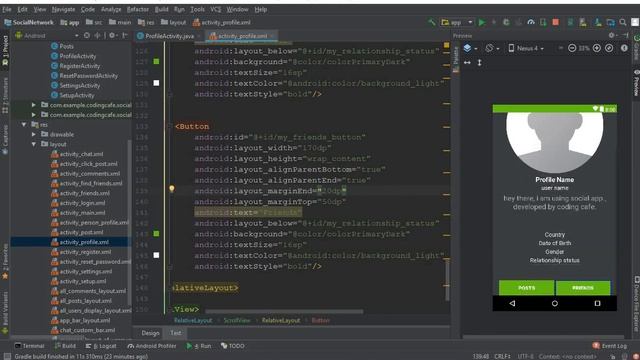Viewport: 640px width, 360px height.
Task: Click the Apply Changes icon in the toolbar
Action: 494,22
